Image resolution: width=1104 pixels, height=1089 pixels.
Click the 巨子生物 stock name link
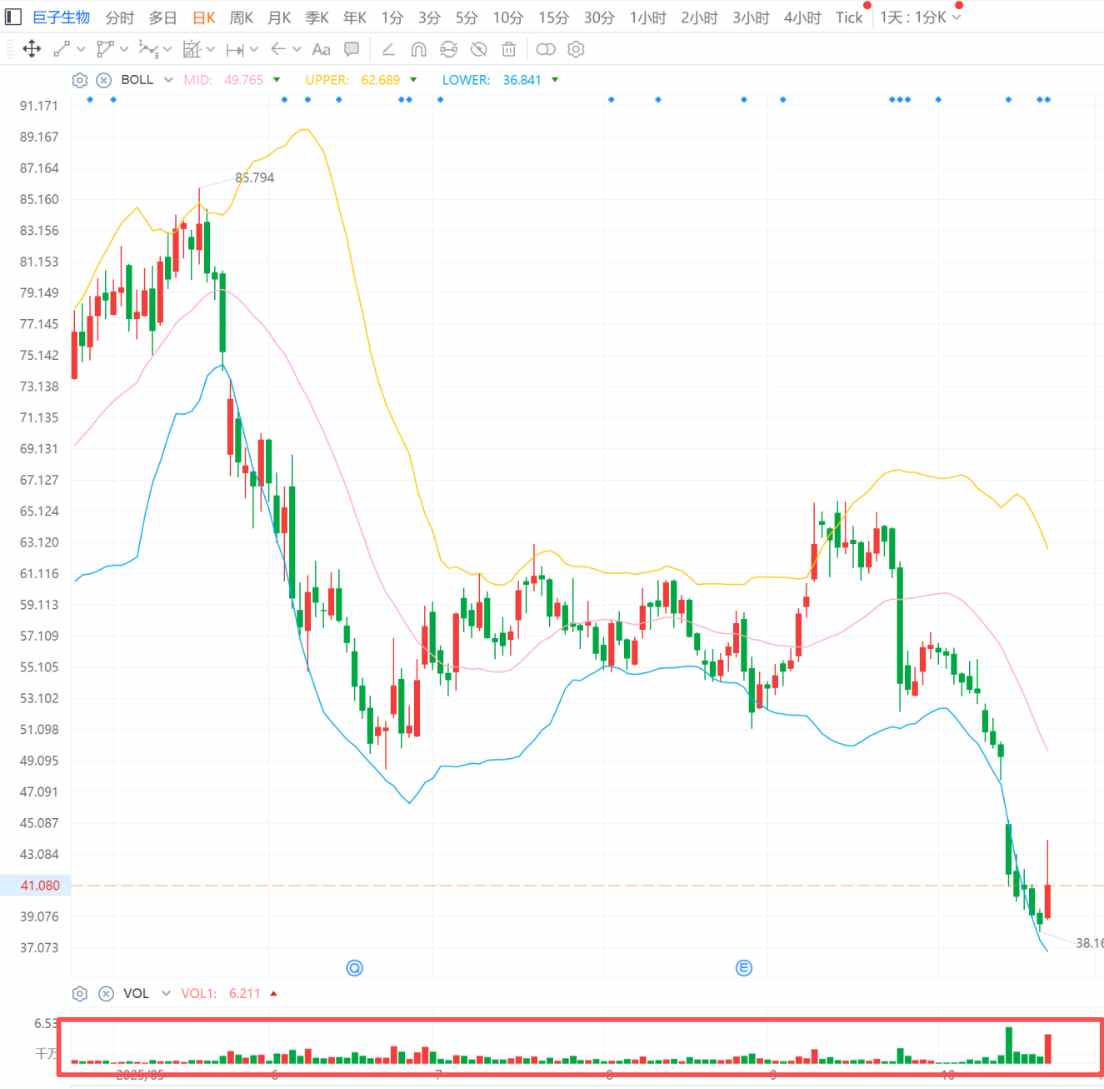61,18
